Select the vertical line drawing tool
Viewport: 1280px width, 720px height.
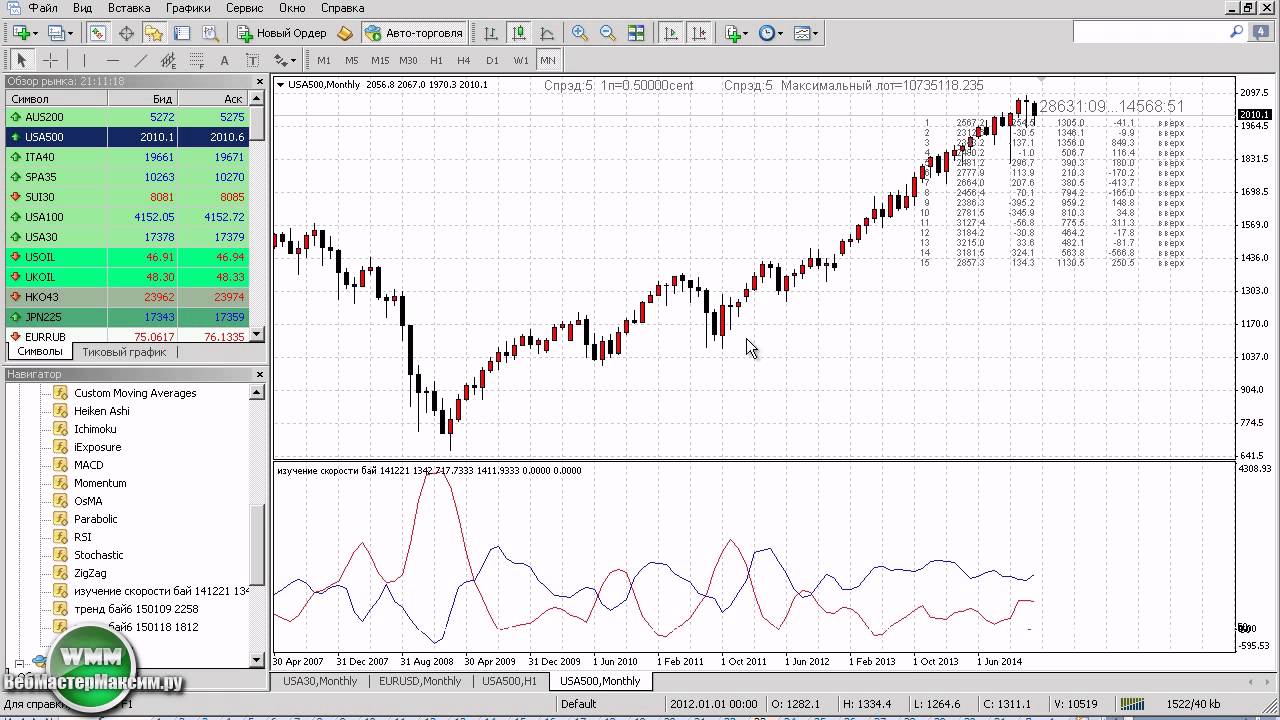85,60
